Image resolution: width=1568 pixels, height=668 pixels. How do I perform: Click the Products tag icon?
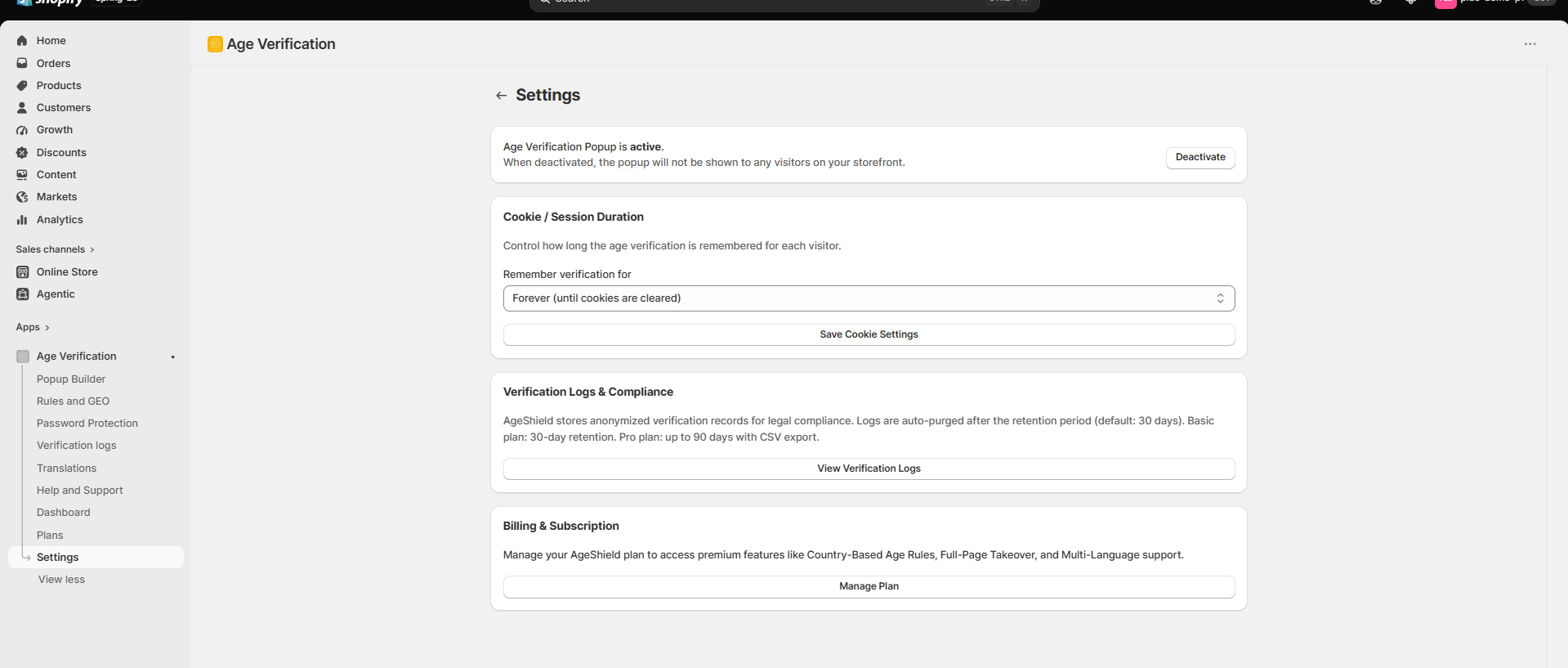click(22, 85)
